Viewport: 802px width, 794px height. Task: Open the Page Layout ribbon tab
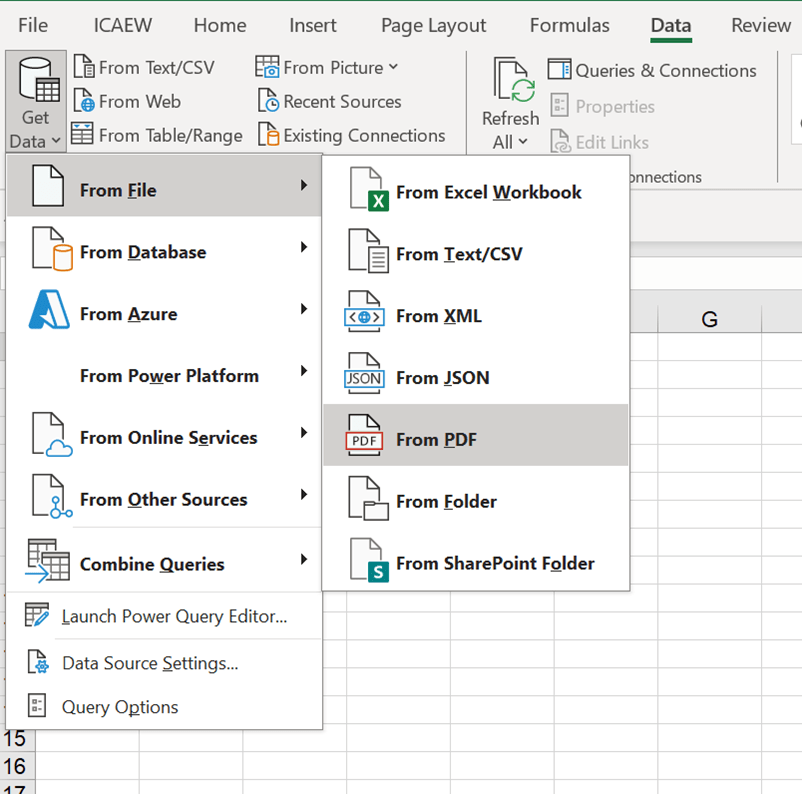click(433, 26)
